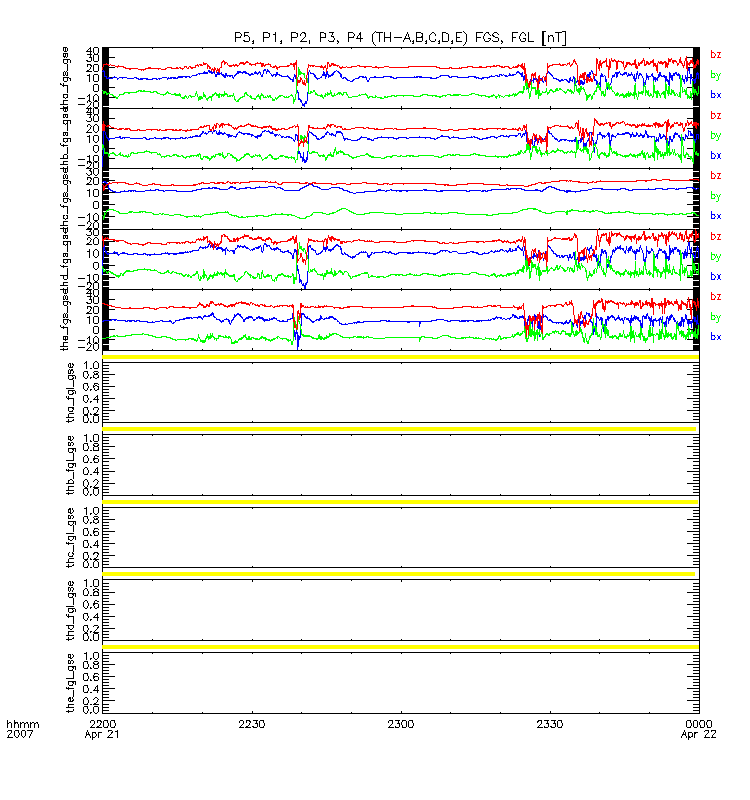Click the red bz legend label of the top panel
The width and height of the screenshot is (750, 800).
pos(716,55)
